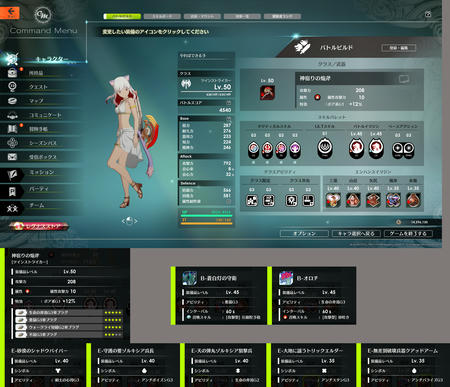Click the feather flag icon beside ミッション
The image size is (450, 387).
click(x=12, y=175)
